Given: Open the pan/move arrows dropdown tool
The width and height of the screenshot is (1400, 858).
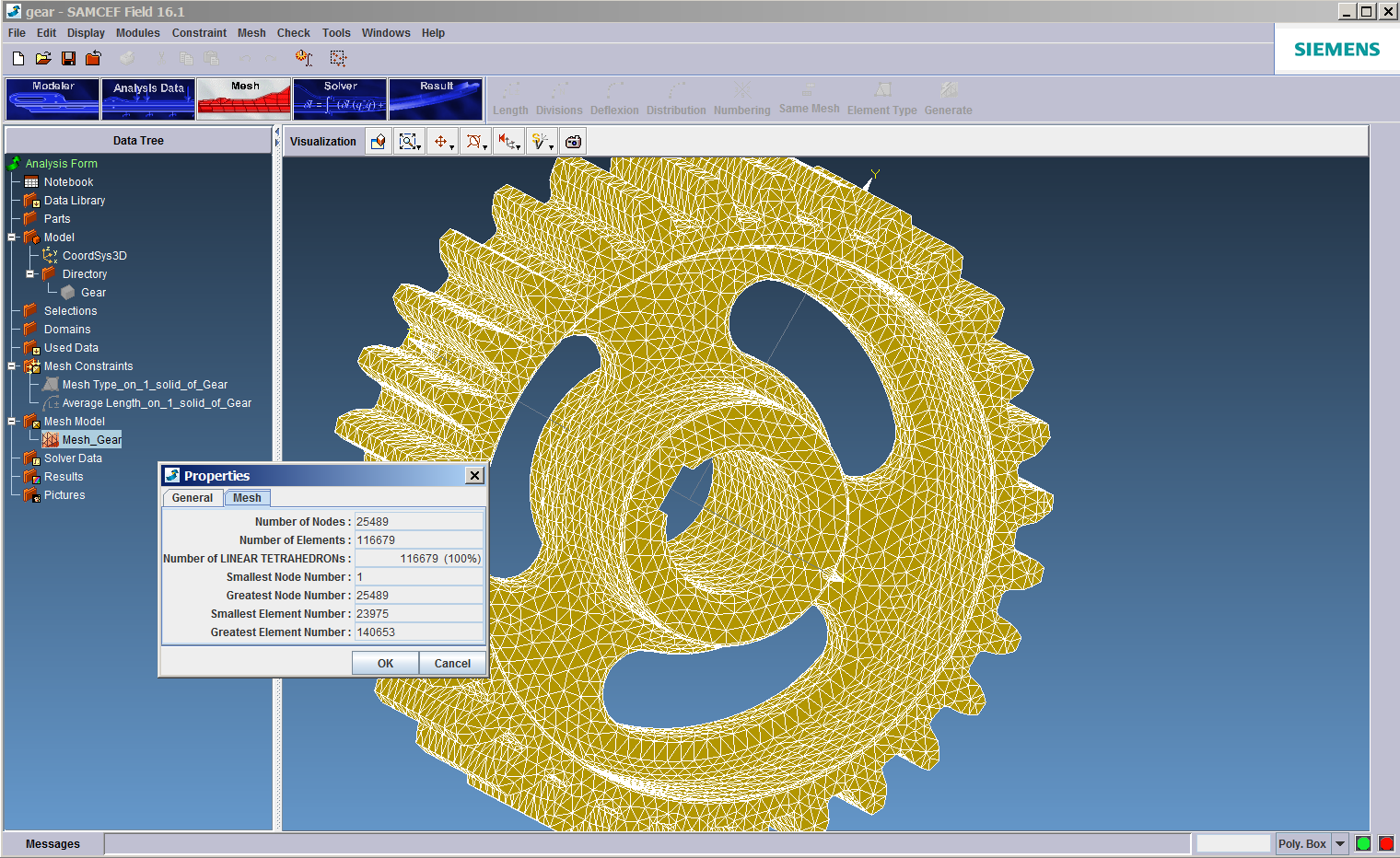Looking at the screenshot, I should (x=443, y=142).
